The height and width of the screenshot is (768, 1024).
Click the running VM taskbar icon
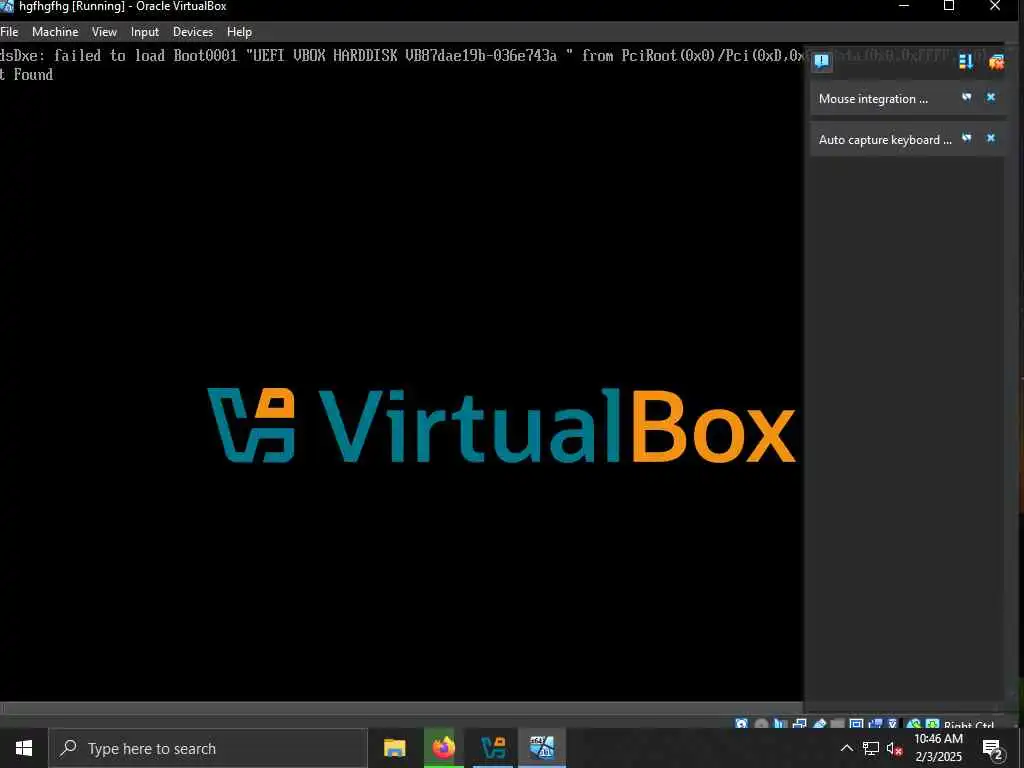point(541,748)
